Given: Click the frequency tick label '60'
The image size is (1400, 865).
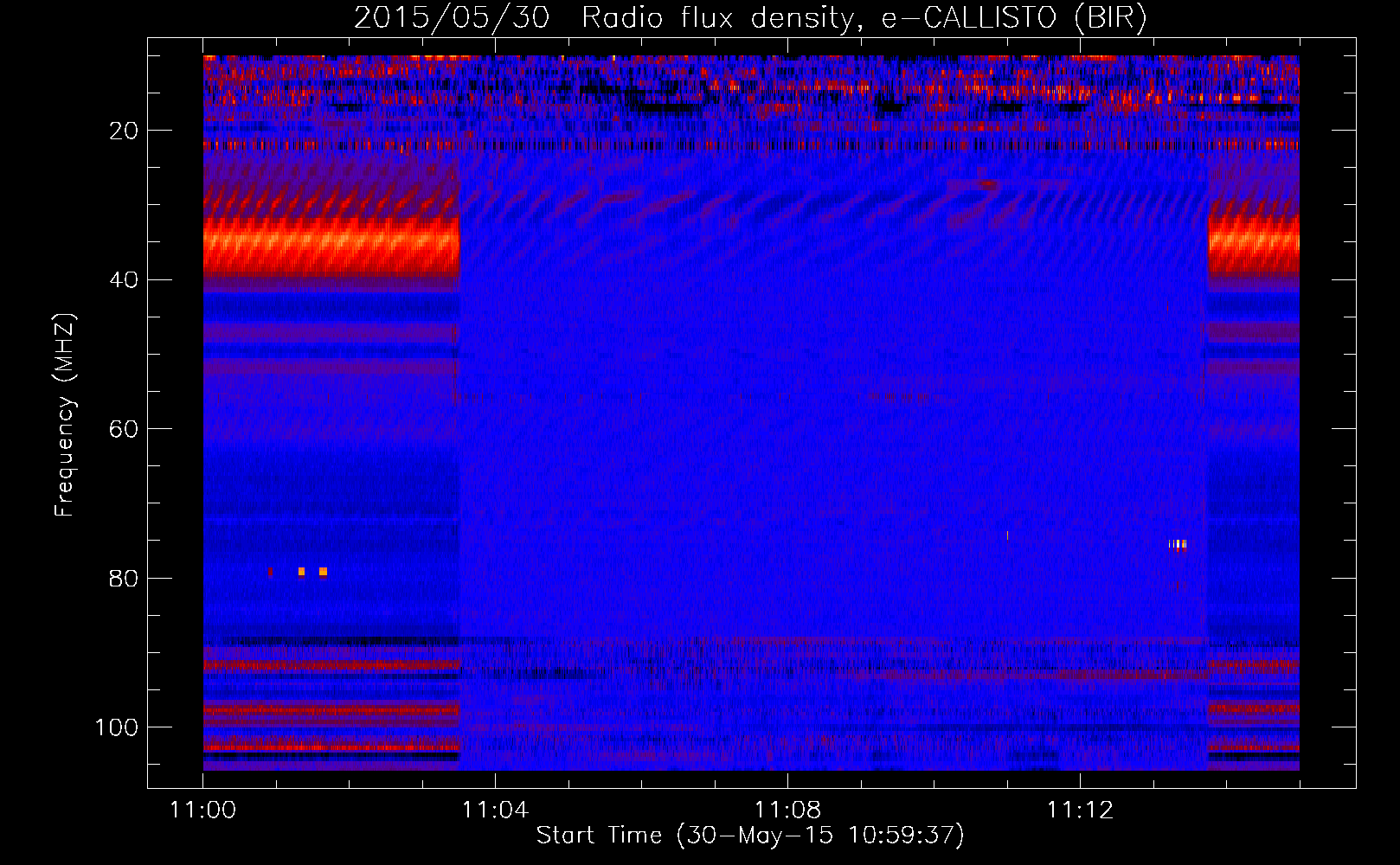Looking at the screenshot, I should point(125,429).
